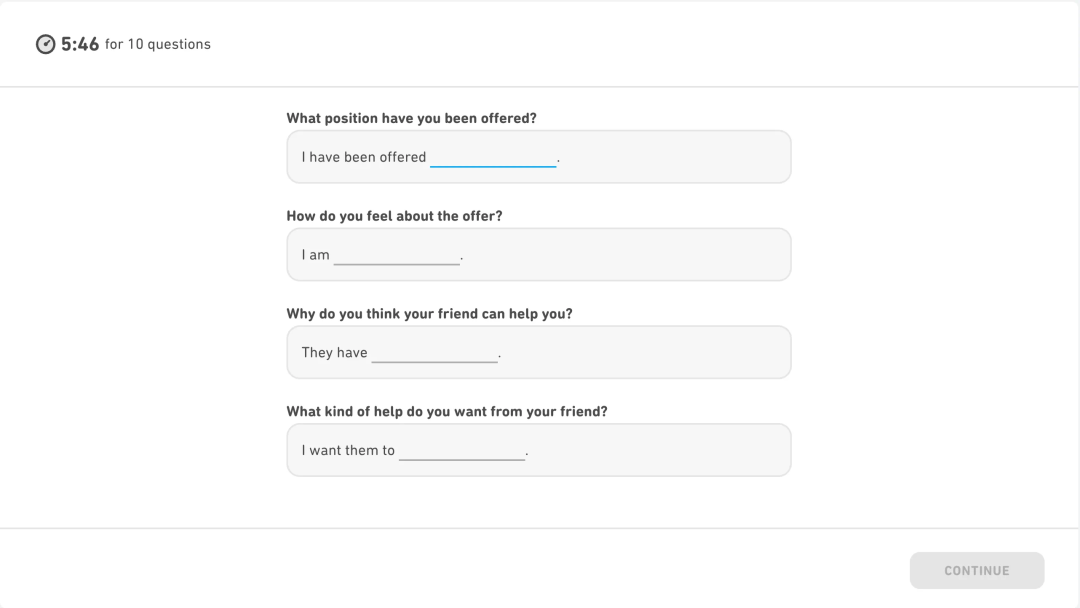This screenshot has height=608, width=1080.
Task: Select the blank after 'They have'
Action: tap(434, 352)
